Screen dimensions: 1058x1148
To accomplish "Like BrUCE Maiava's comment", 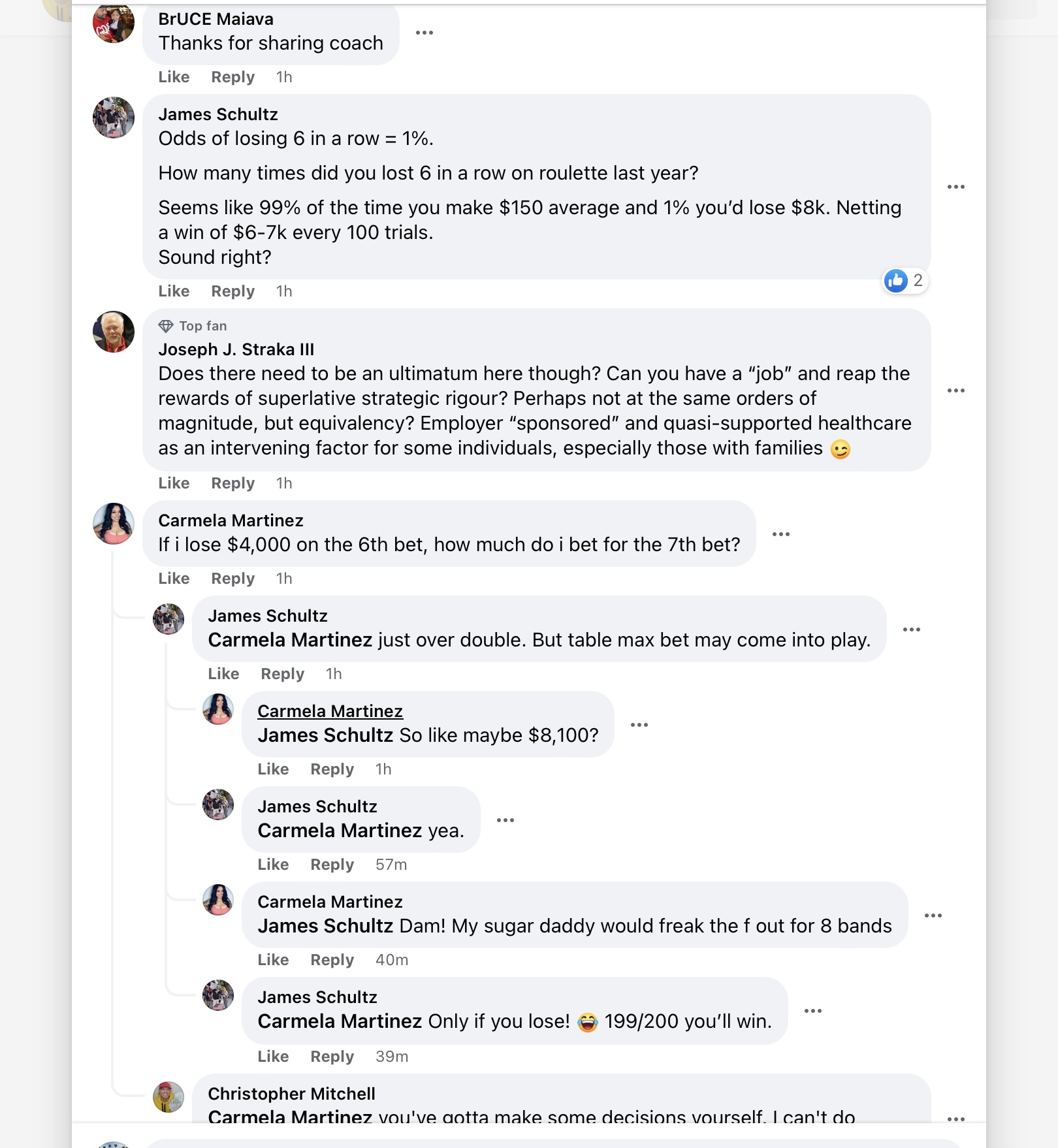I will (174, 77).
